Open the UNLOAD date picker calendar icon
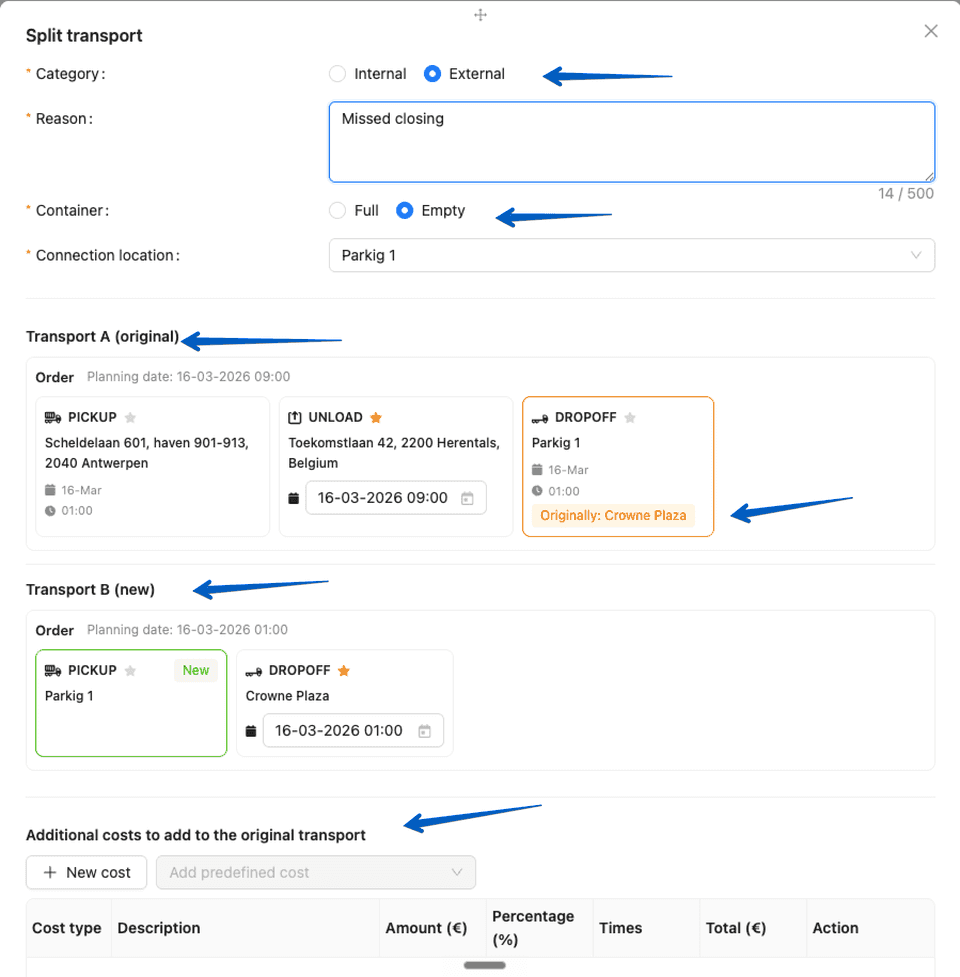960x977 pixels. point(467,498)
